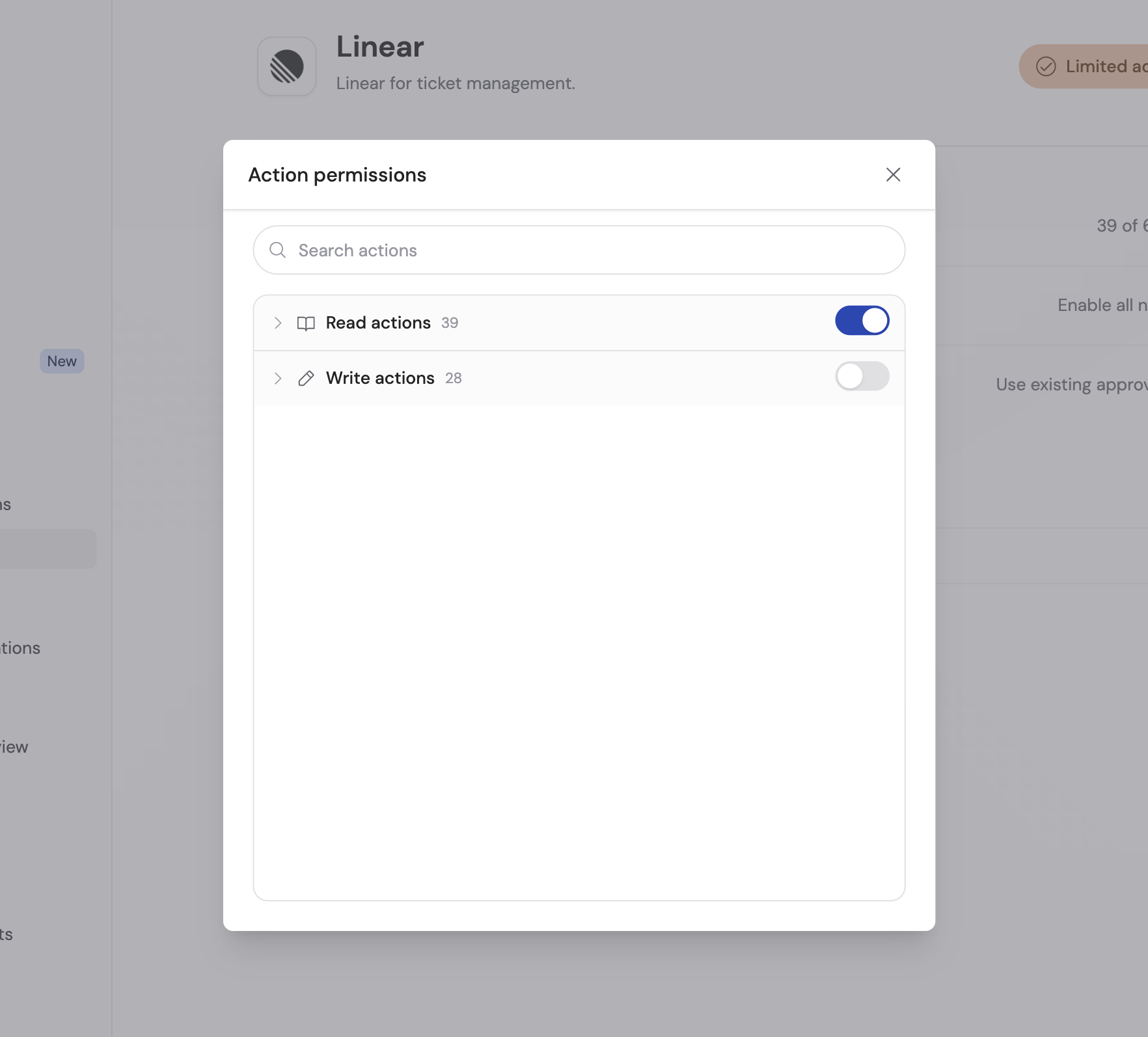Viewport: 1148px width, 1037px height.
Task: Click the magnifier icon in search box
Action: click(x=278, y=250)
